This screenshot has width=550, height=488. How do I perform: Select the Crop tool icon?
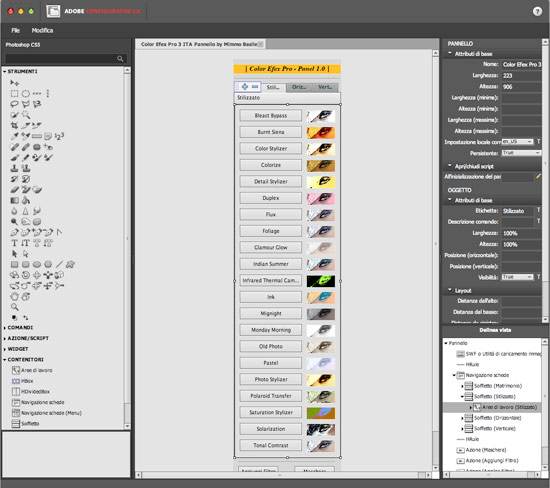(14, 125)
